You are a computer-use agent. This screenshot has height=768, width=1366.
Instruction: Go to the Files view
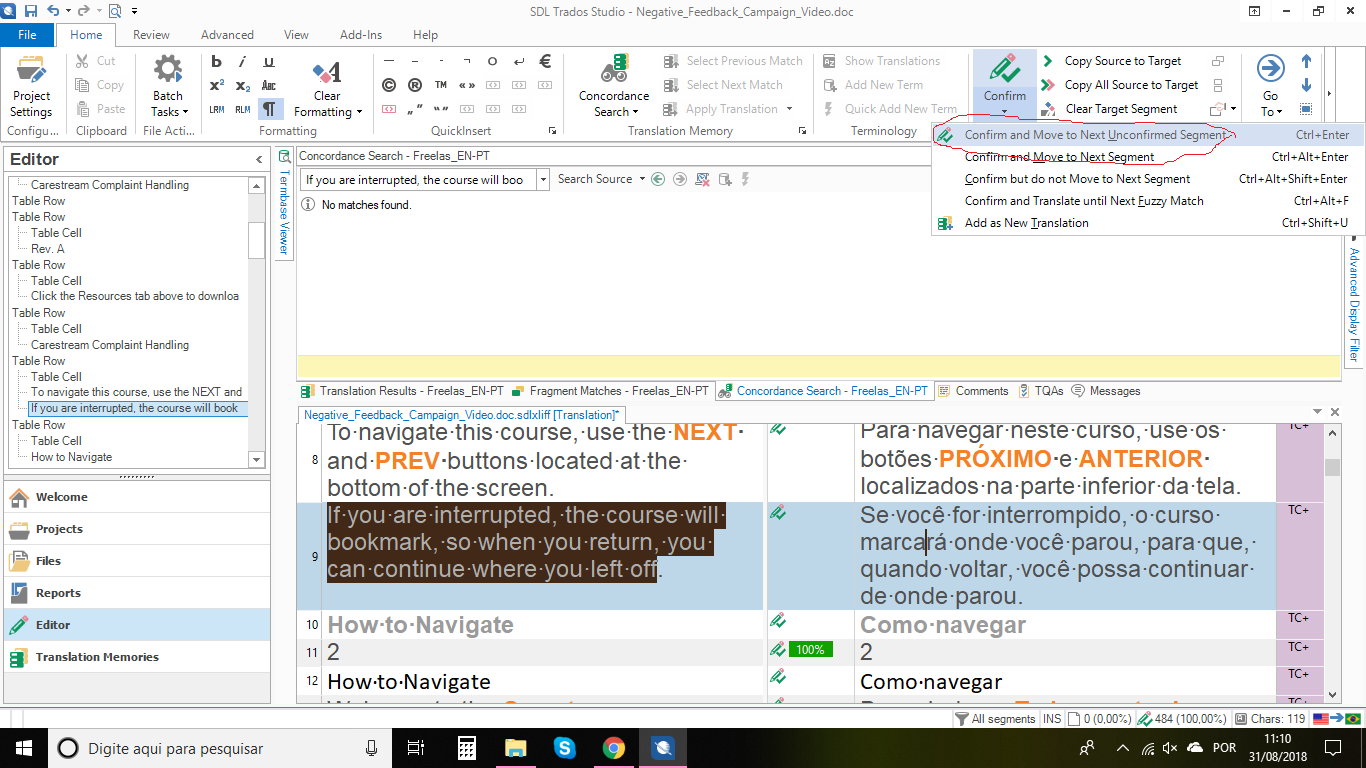click(x=137, y=561)
